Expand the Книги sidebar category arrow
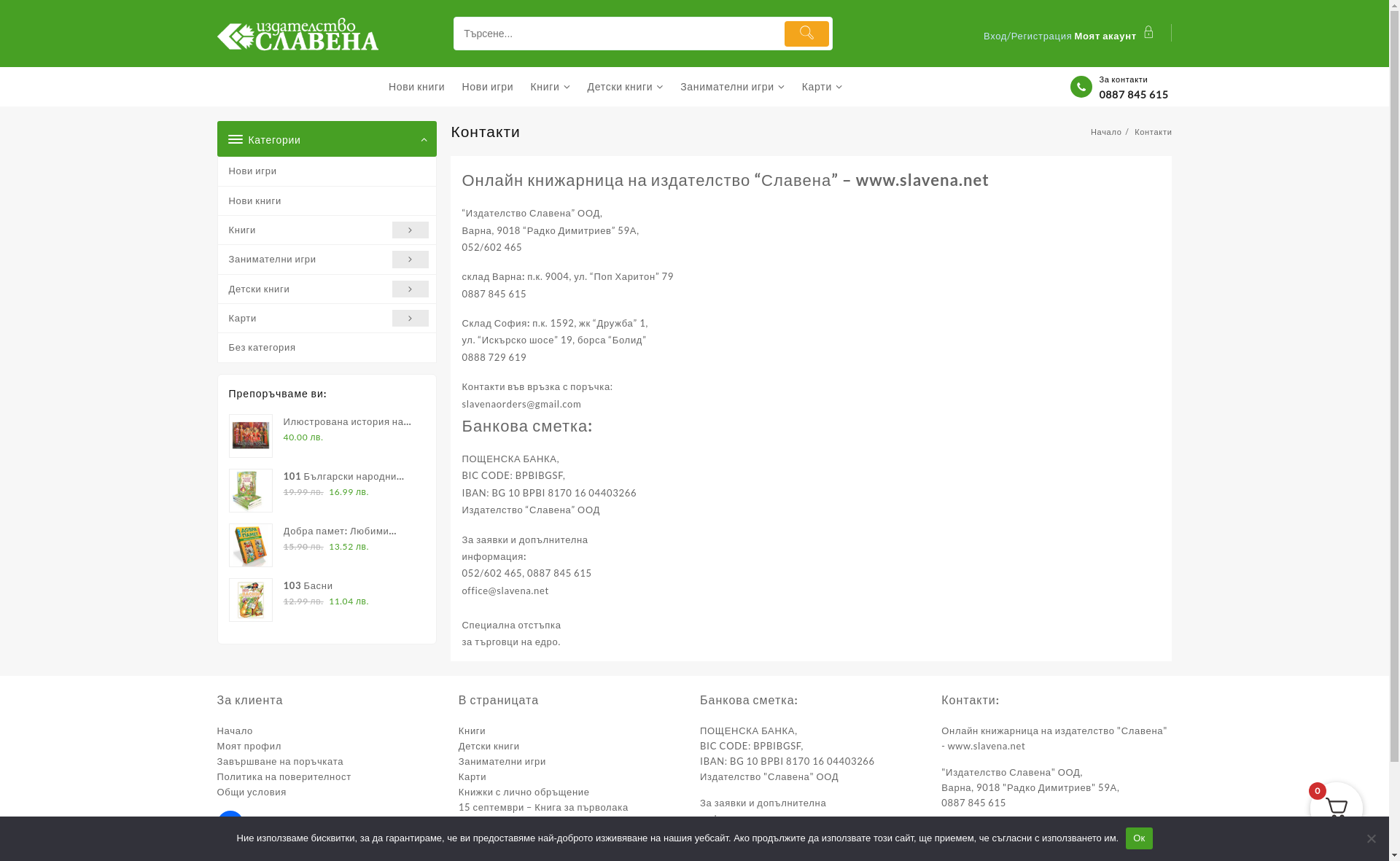1400x861 pixels. 410,230
